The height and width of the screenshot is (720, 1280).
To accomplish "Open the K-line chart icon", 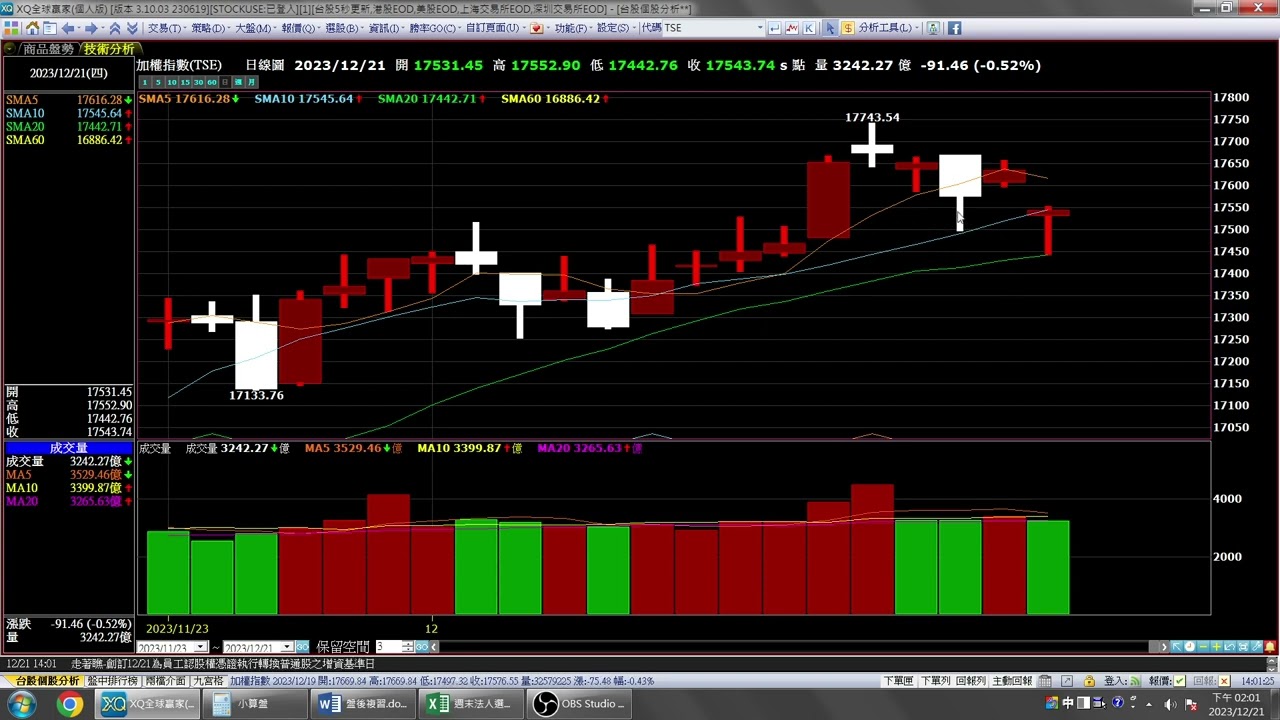I will (809, 28).
